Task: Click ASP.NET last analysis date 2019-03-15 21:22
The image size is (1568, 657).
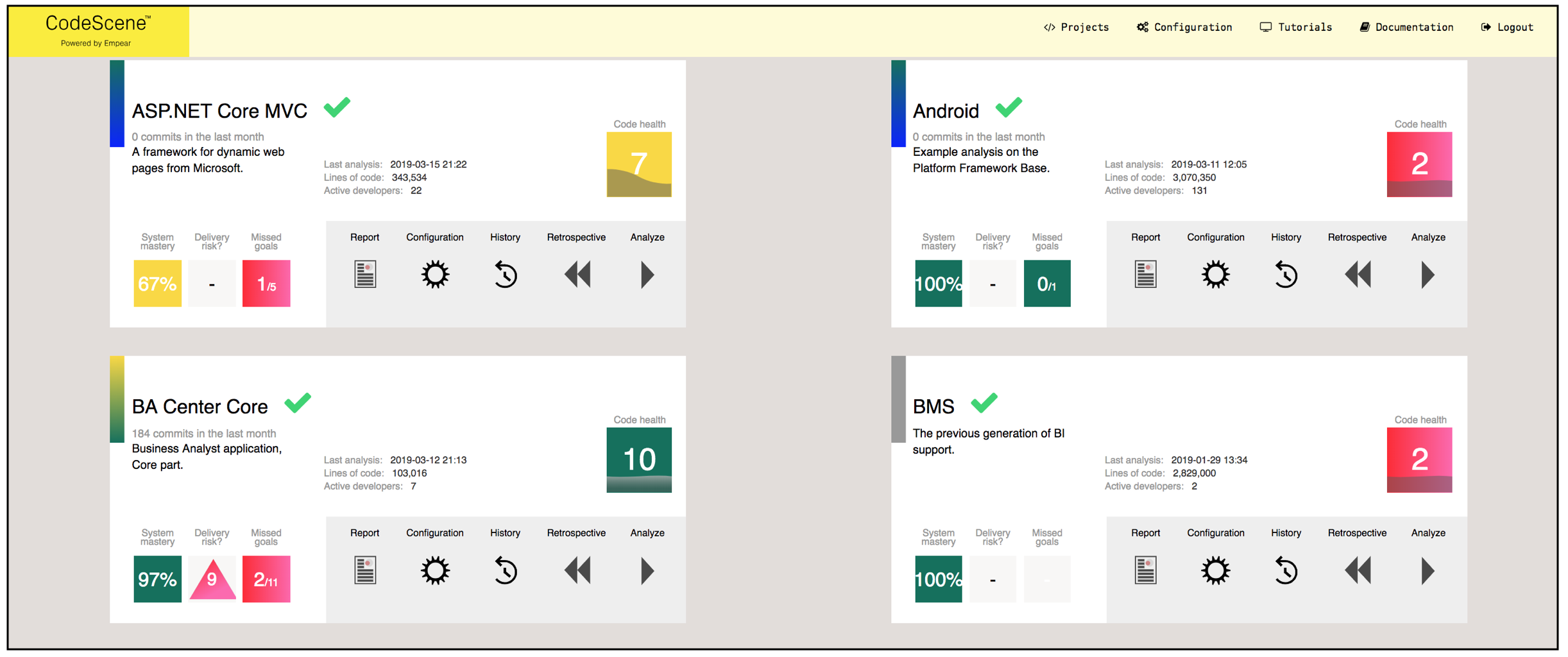Action: pyautogui.click(x=429, y=164)
